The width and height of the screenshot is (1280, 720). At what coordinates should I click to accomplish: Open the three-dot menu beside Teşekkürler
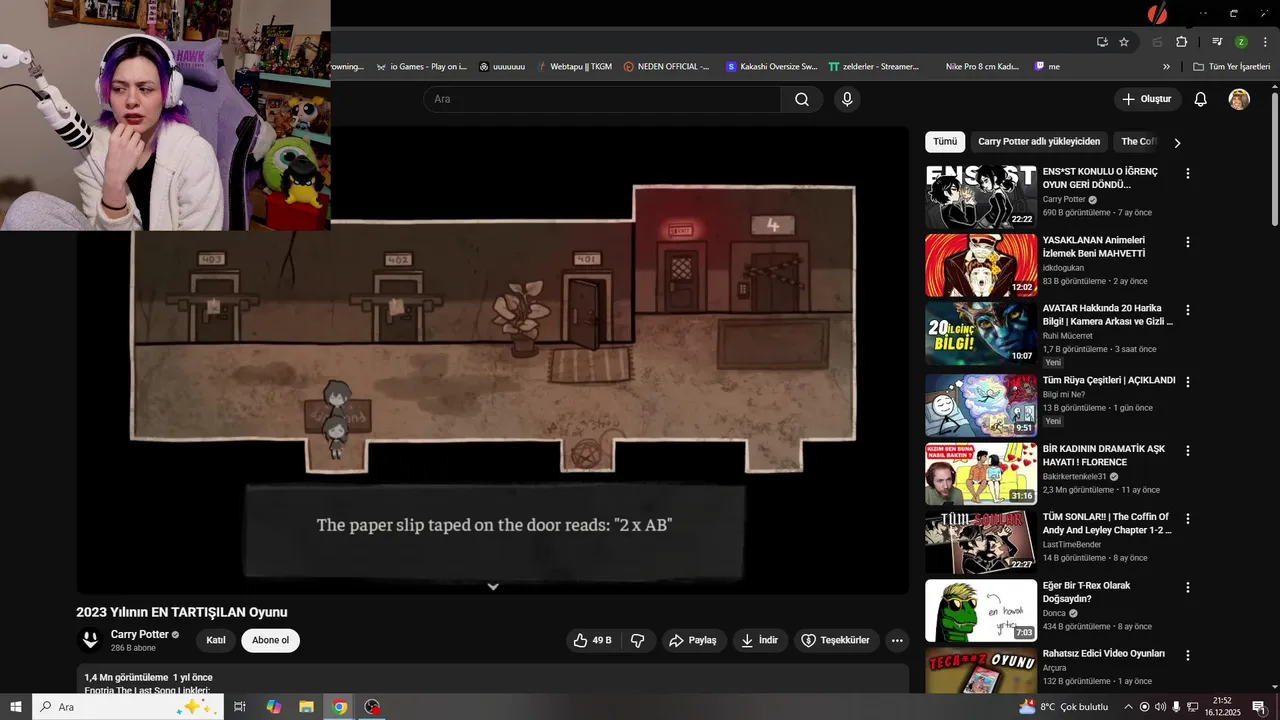coord(897,640)
